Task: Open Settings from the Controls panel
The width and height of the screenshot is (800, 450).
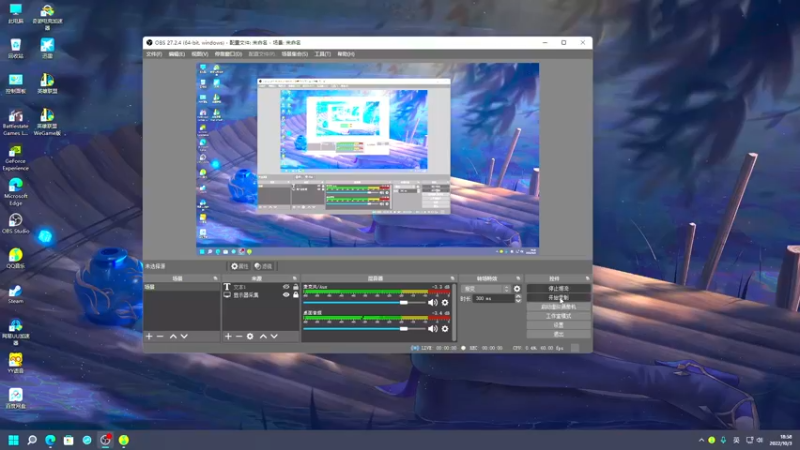Action: (558, 326)
